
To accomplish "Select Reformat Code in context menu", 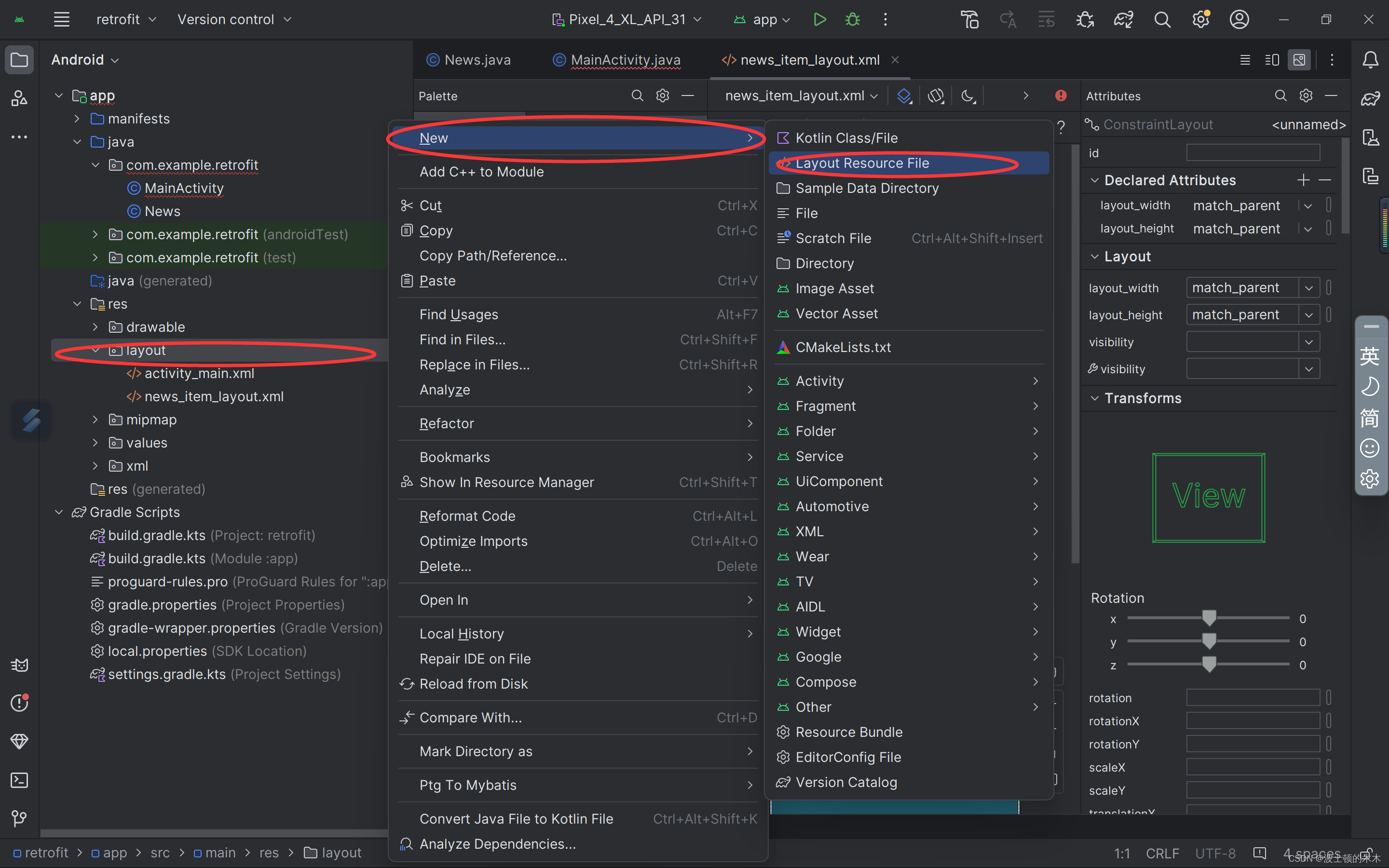I will 579,516.
